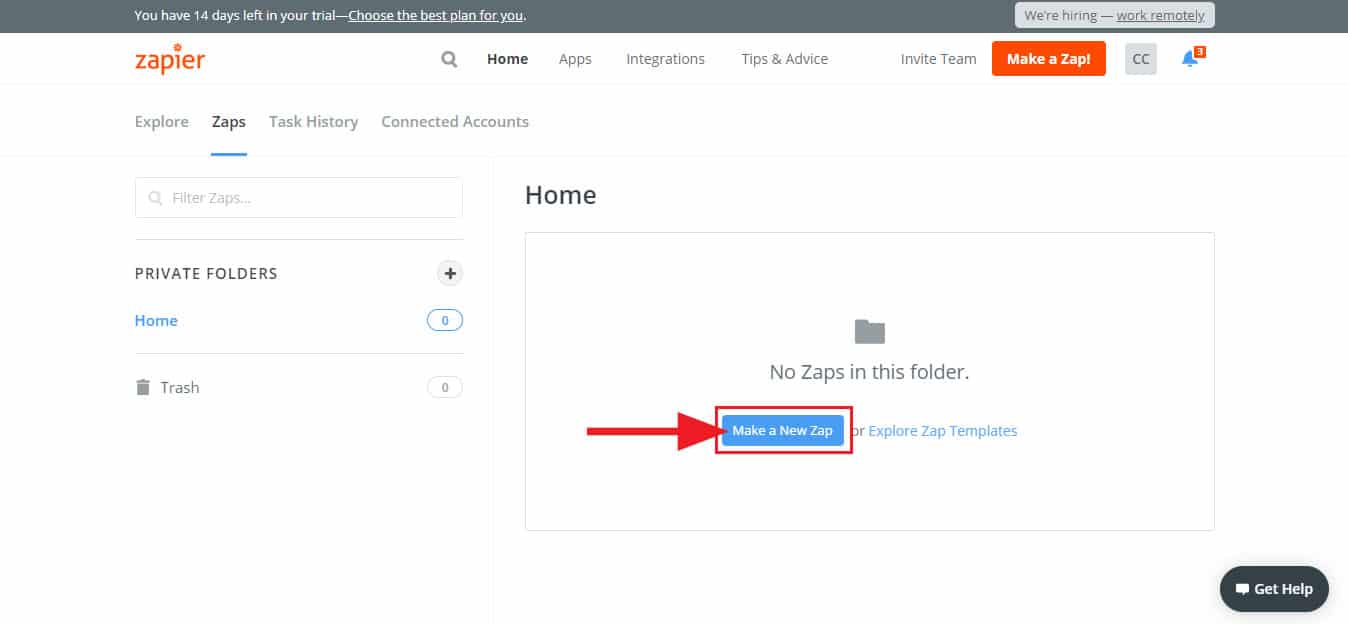Switch to the Explore tab
1348x624 pixels.
coord(161,121)
